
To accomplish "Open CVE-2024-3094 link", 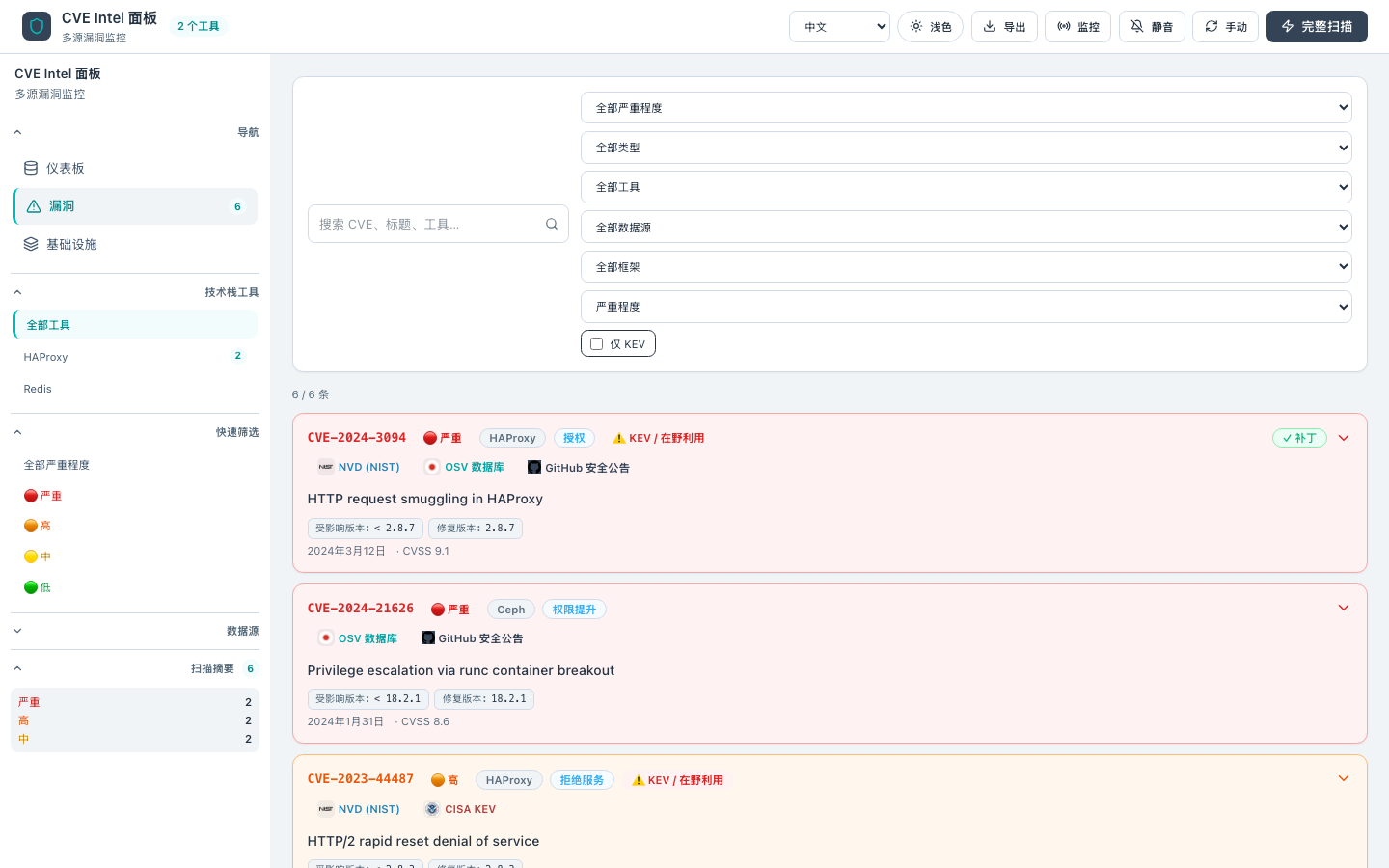I will pos(357,438).
